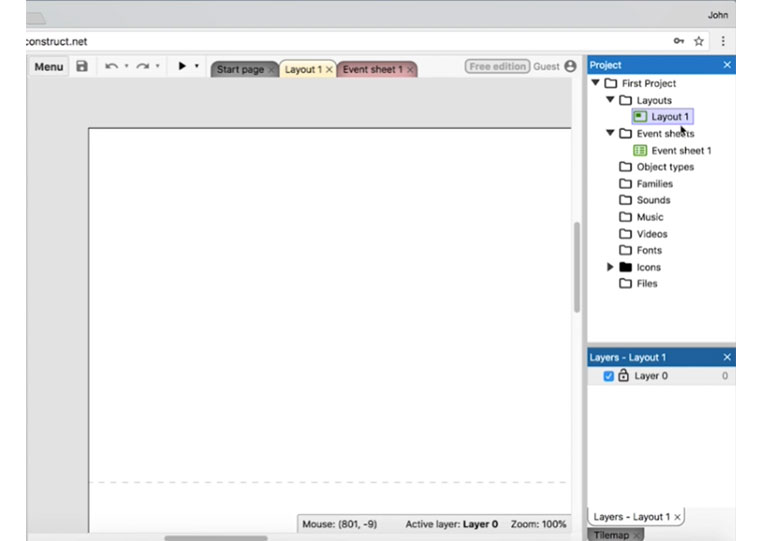Close the Event sheet 1 tab

[410, 70]
